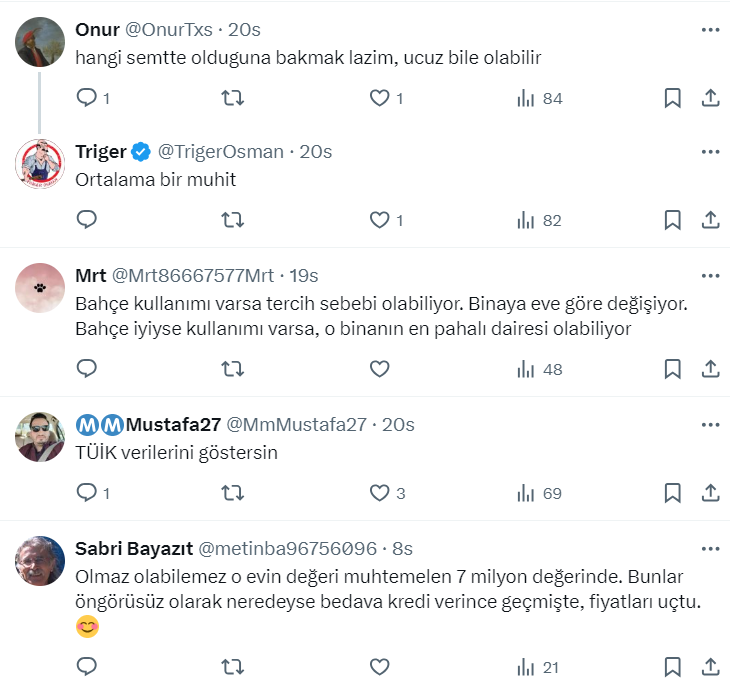730x691 pixels.
Task: Like Mustafa27's TÜİK tweet
Action: coord(379,493)
